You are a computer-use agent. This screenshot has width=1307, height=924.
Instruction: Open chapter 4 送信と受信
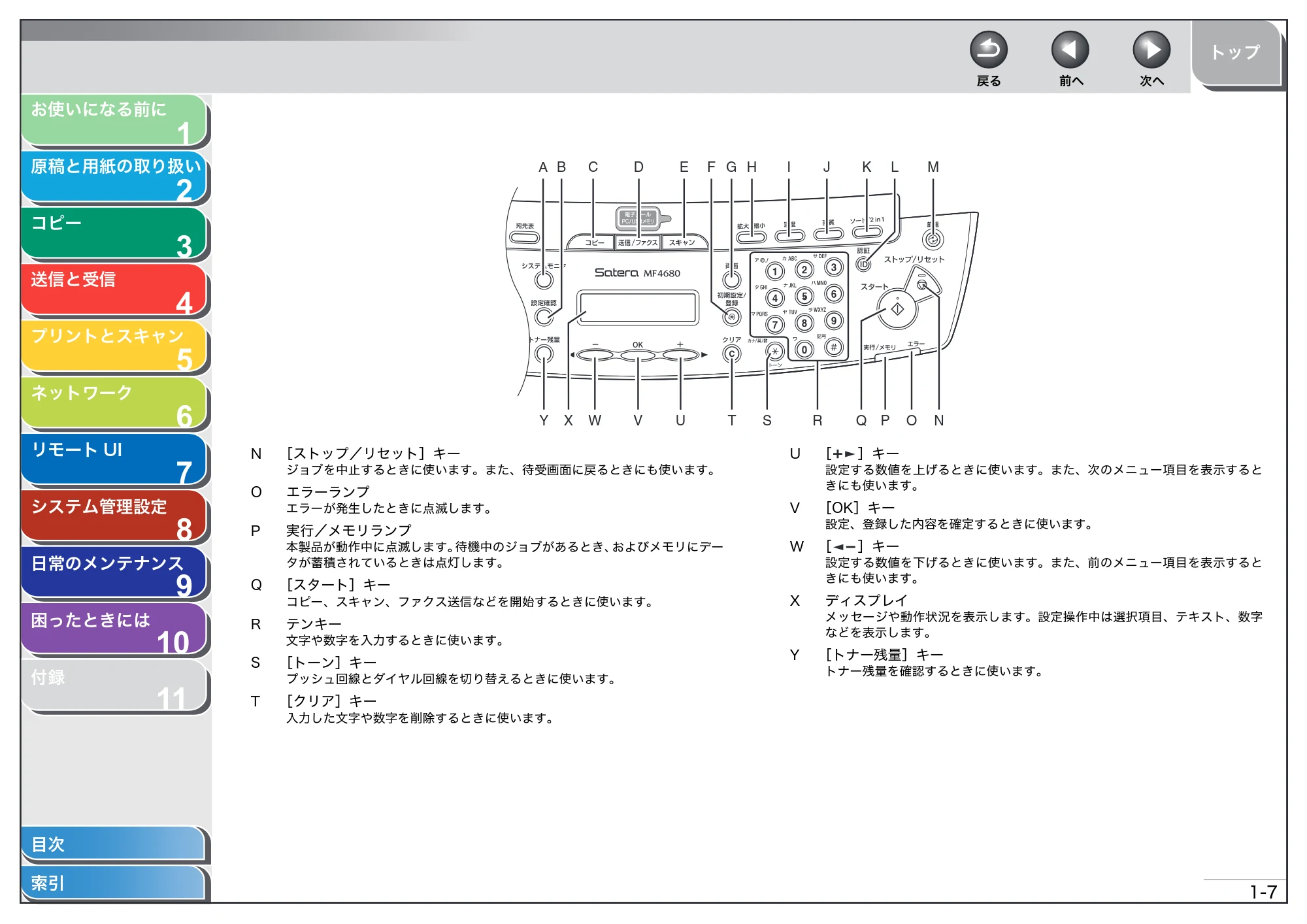(114, 289)
